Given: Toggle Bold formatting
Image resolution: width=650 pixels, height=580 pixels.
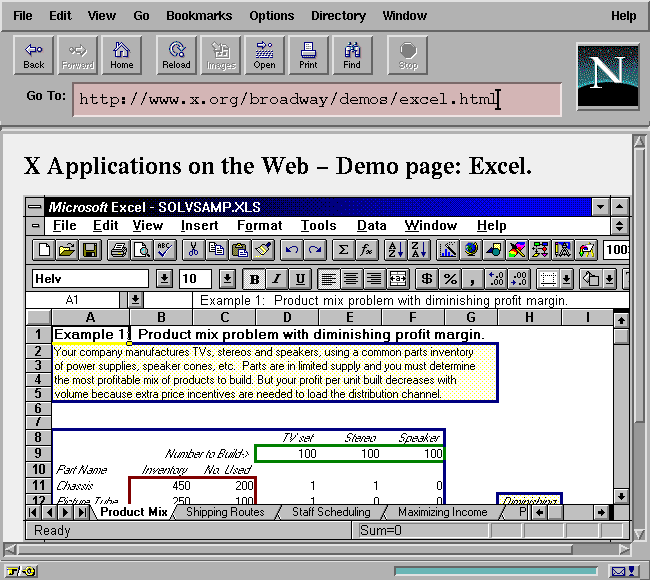Looking at the screenshot, I should point(255,279).
